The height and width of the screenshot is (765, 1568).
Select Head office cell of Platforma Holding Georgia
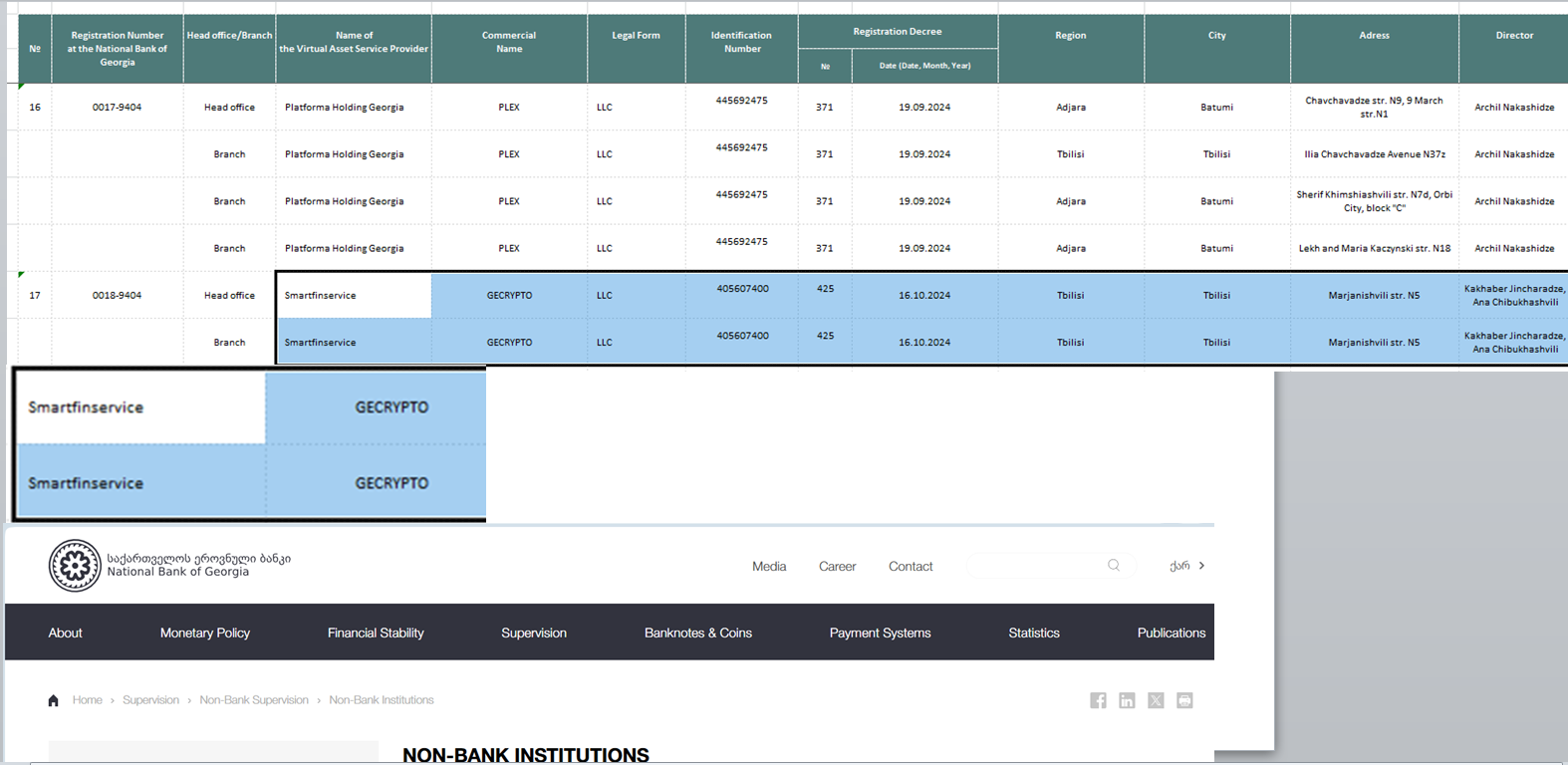229,108
